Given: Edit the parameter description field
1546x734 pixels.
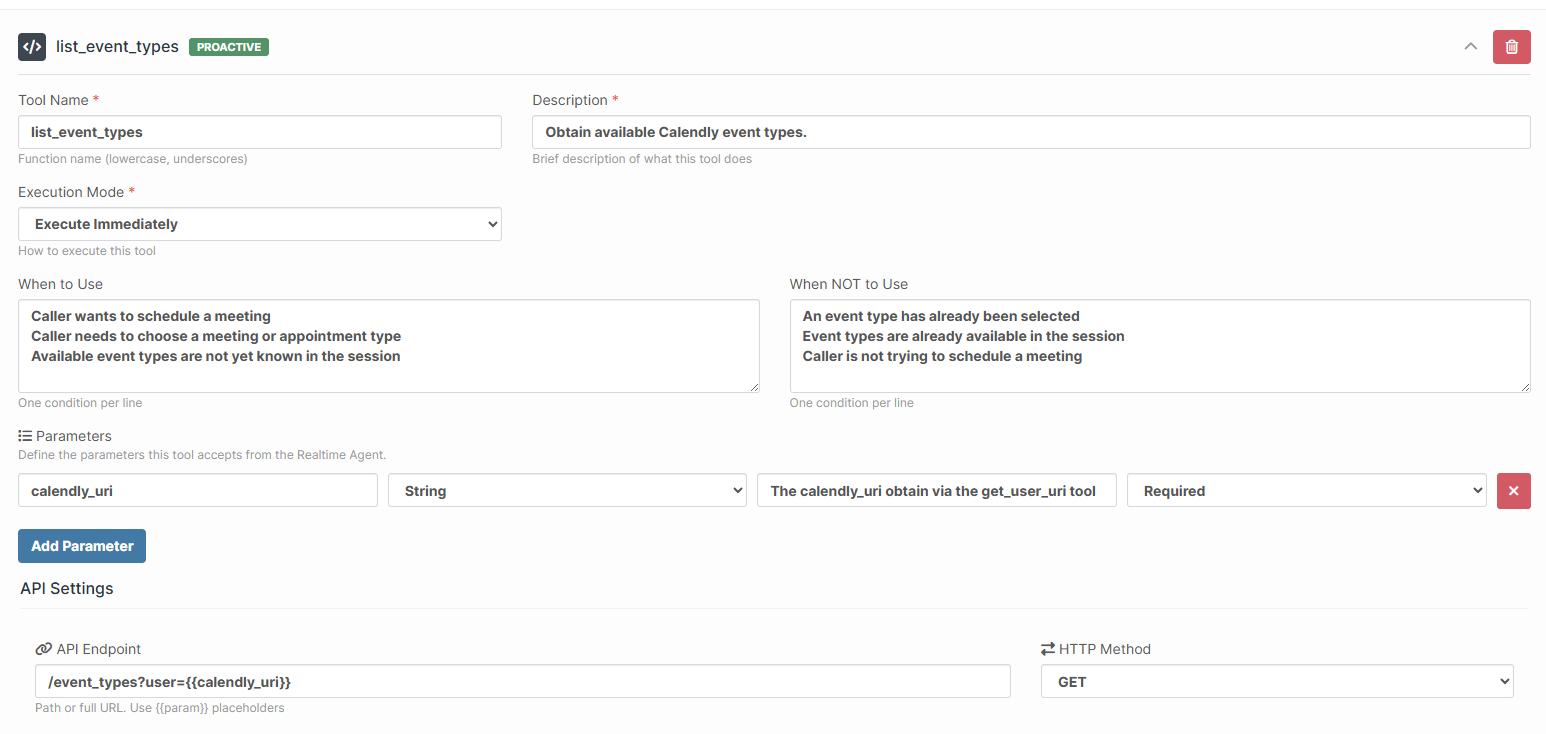Looking at the screenshot, I should click(x=936, y=491).
